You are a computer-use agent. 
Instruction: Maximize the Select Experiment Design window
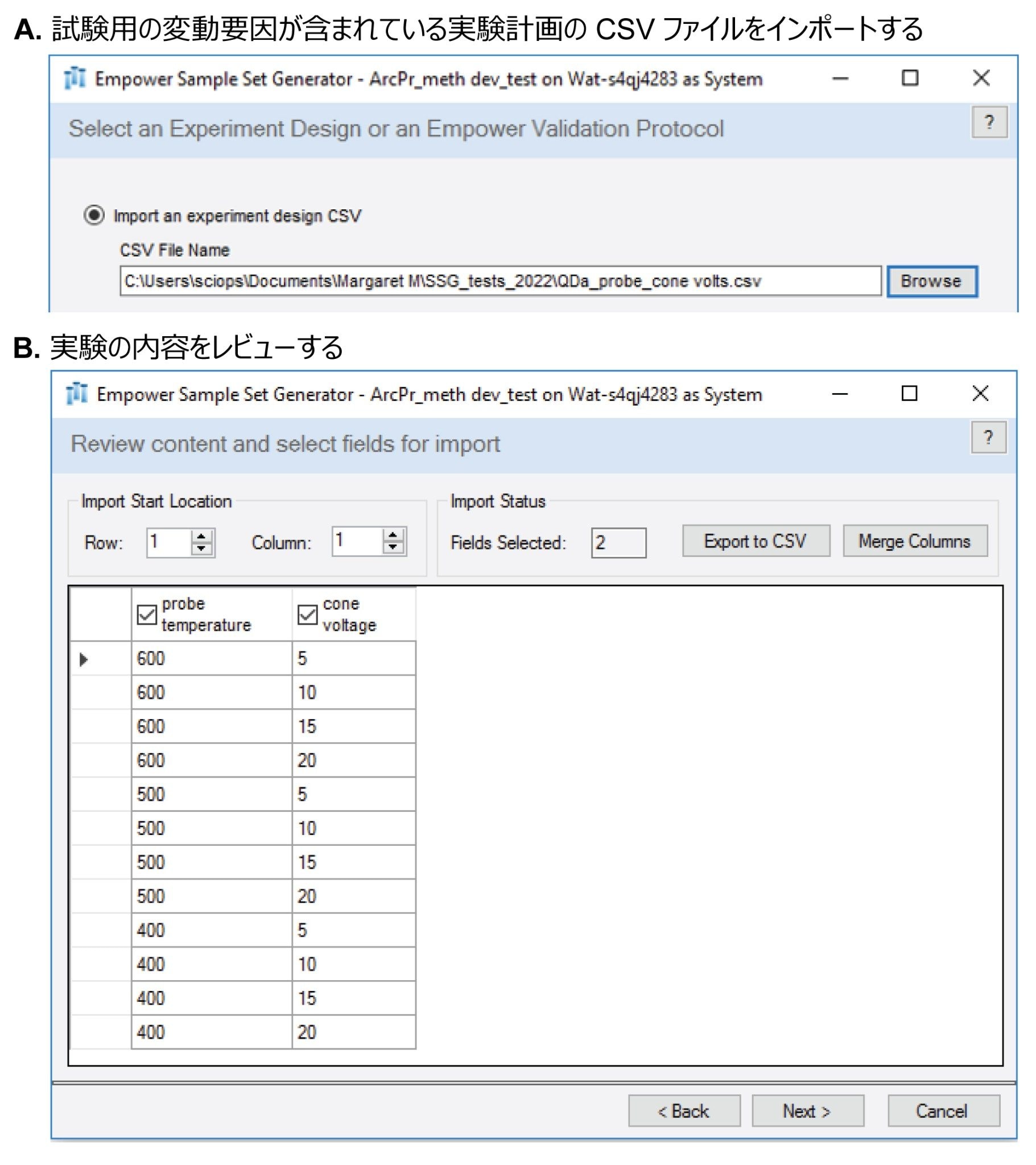[910, 78]
